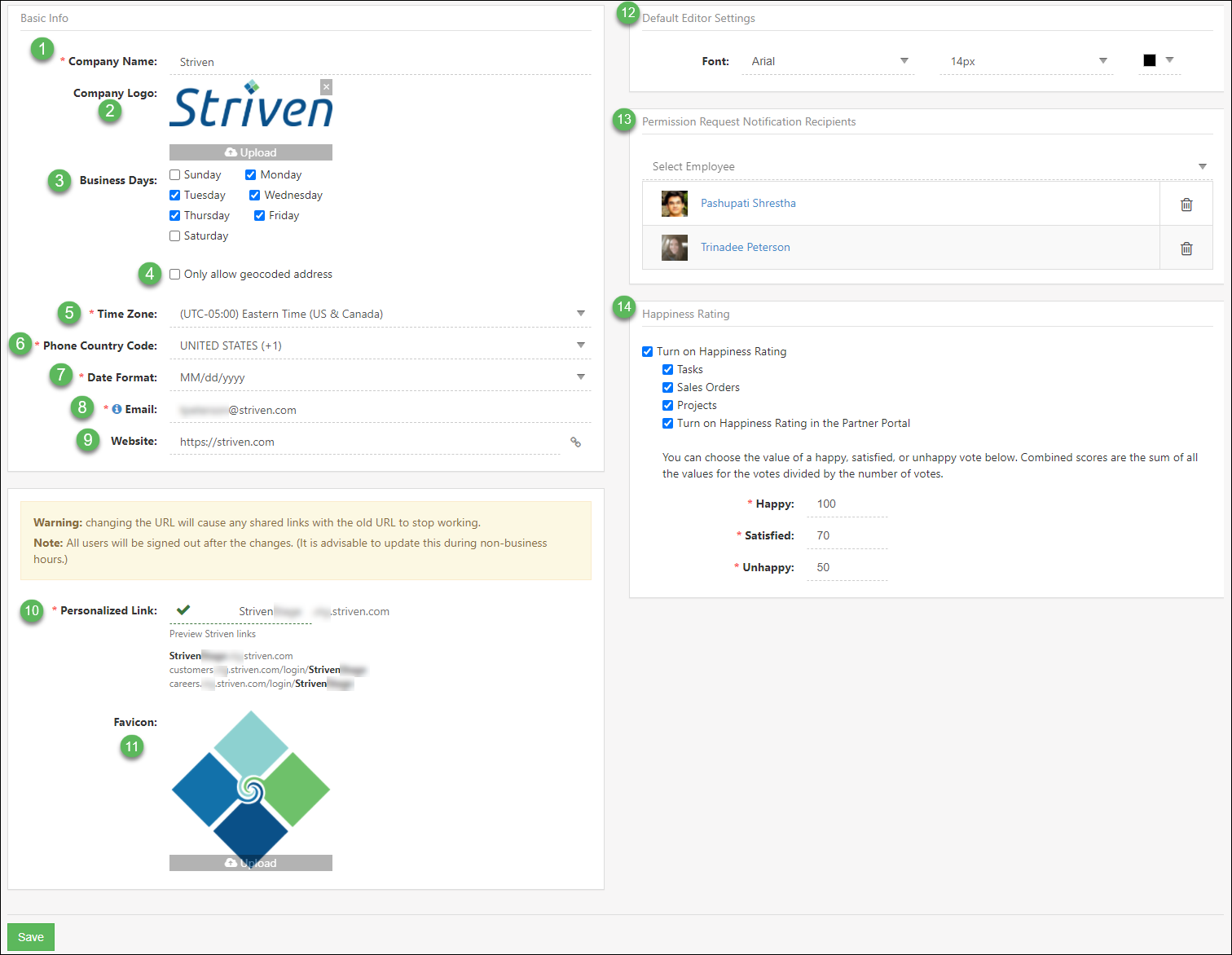
Task: Click the Personalized Link input field
Action: pos(240,611)
